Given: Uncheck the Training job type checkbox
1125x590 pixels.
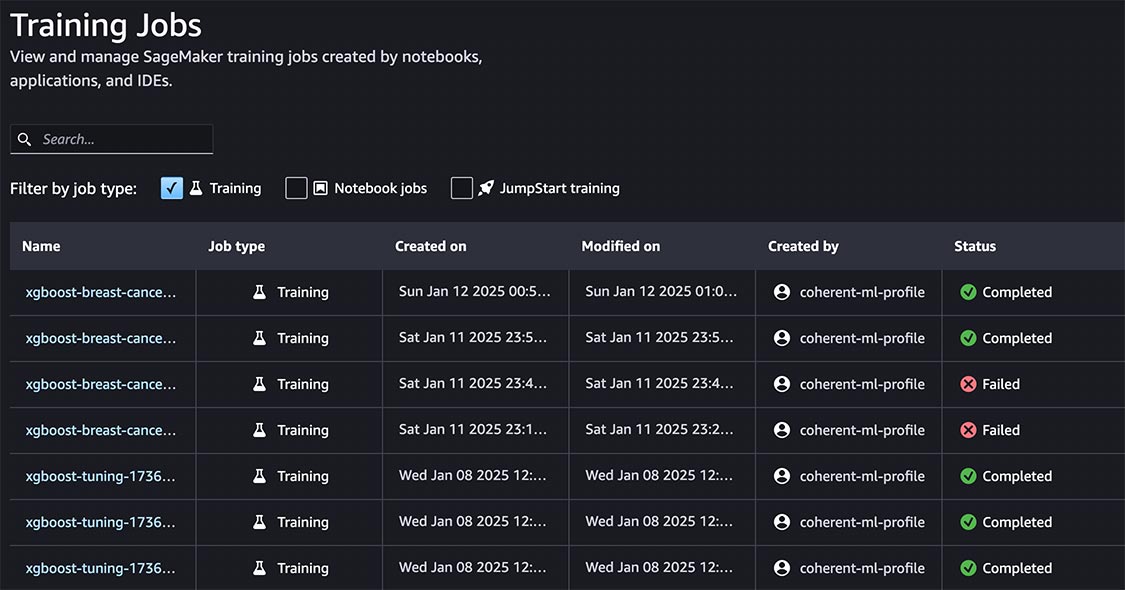Looking at the screenshot, I should click(171, 188).
